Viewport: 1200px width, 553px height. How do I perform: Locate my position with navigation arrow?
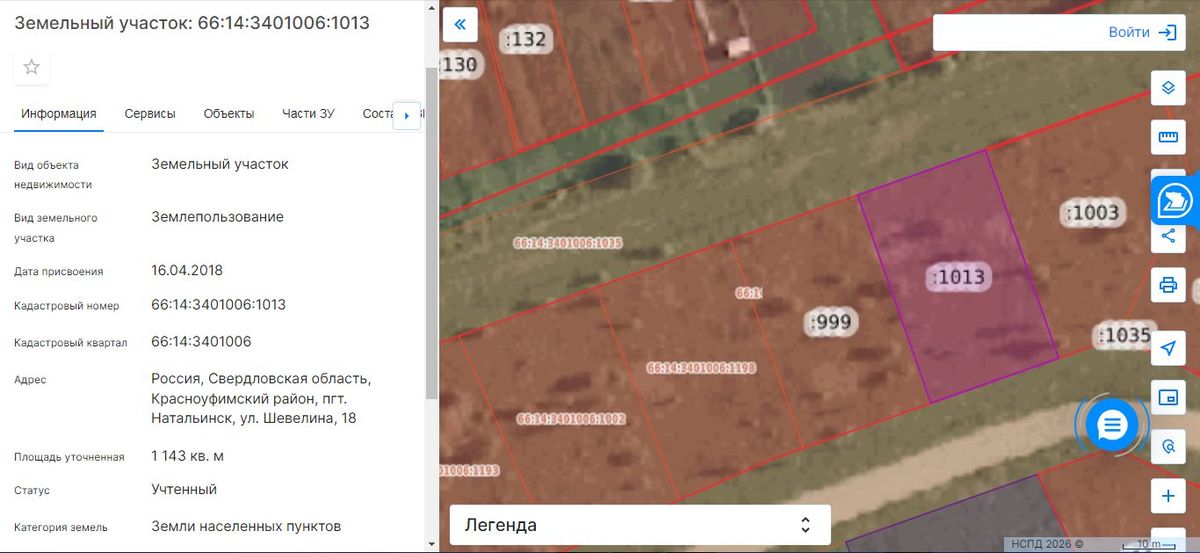pos(1167,348)
